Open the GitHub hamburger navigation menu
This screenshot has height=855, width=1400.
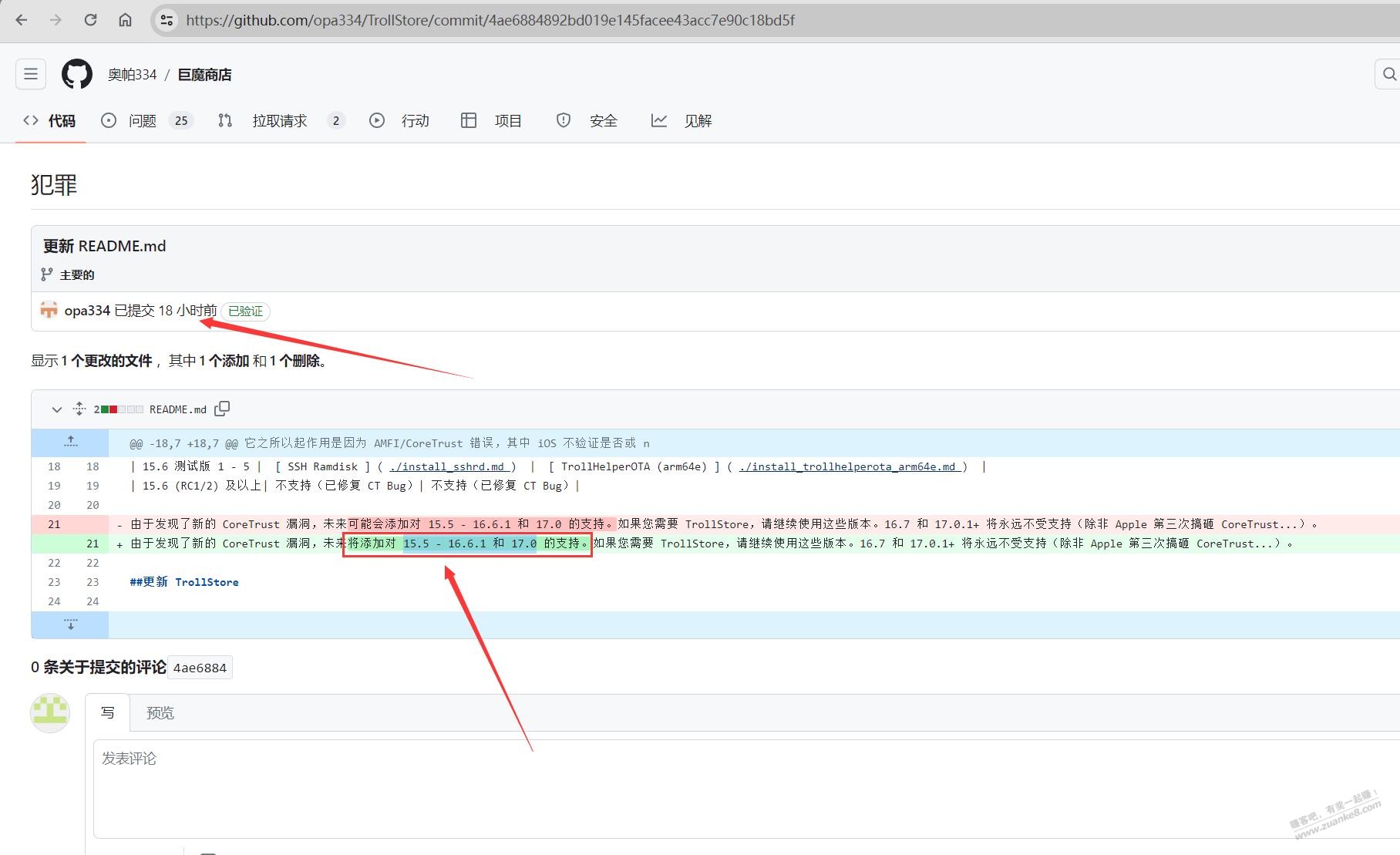point(31,74)
